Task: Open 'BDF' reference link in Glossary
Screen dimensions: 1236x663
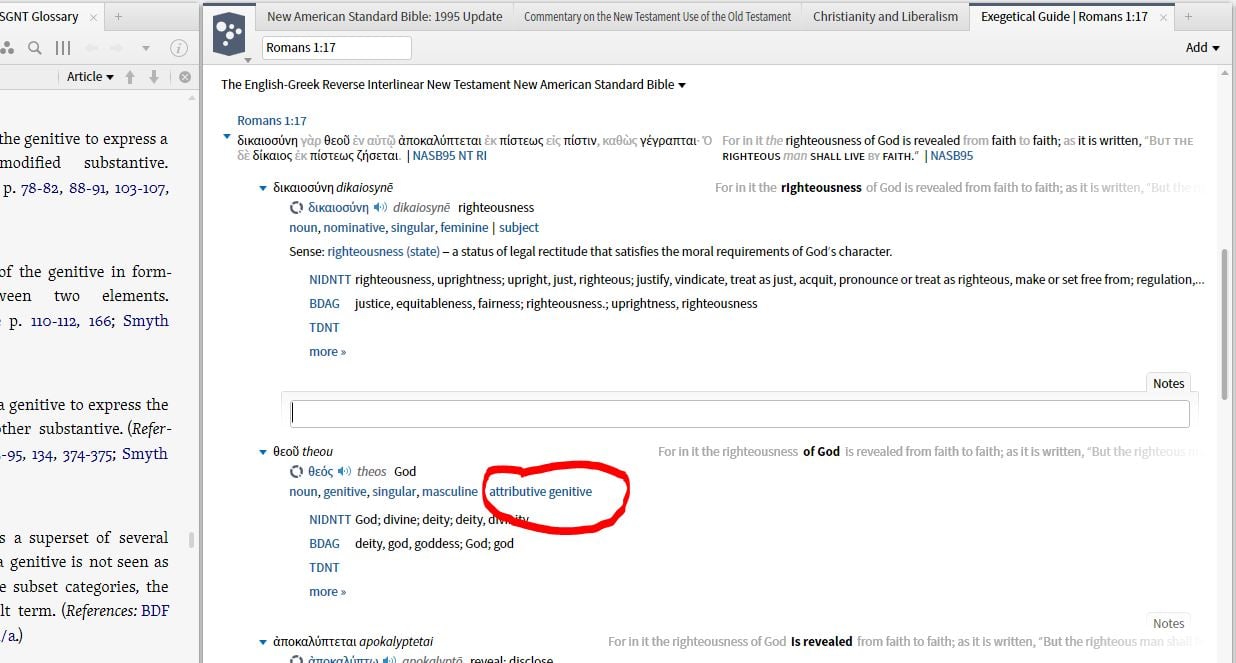Action: [155, 611]
